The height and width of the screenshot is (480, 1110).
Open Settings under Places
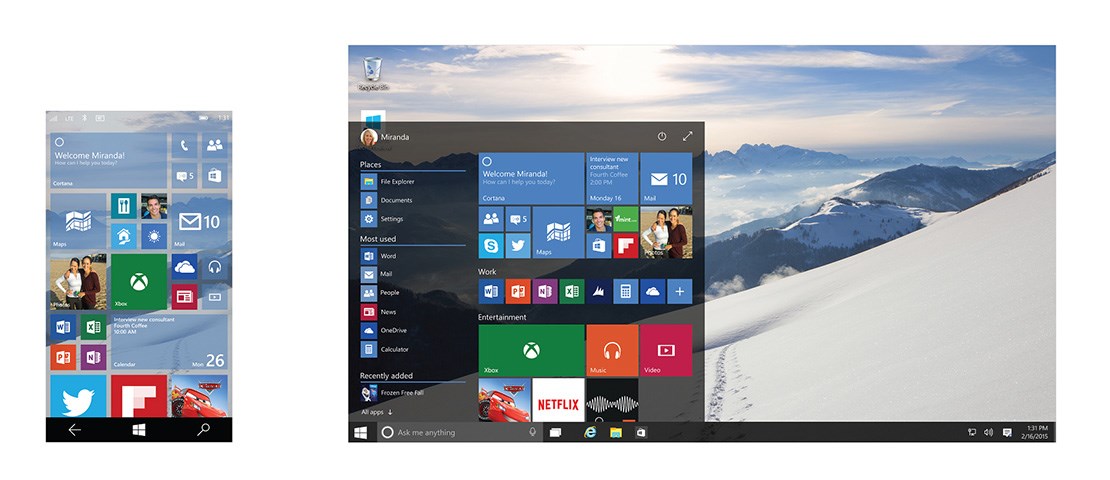(x=413, y=219)
